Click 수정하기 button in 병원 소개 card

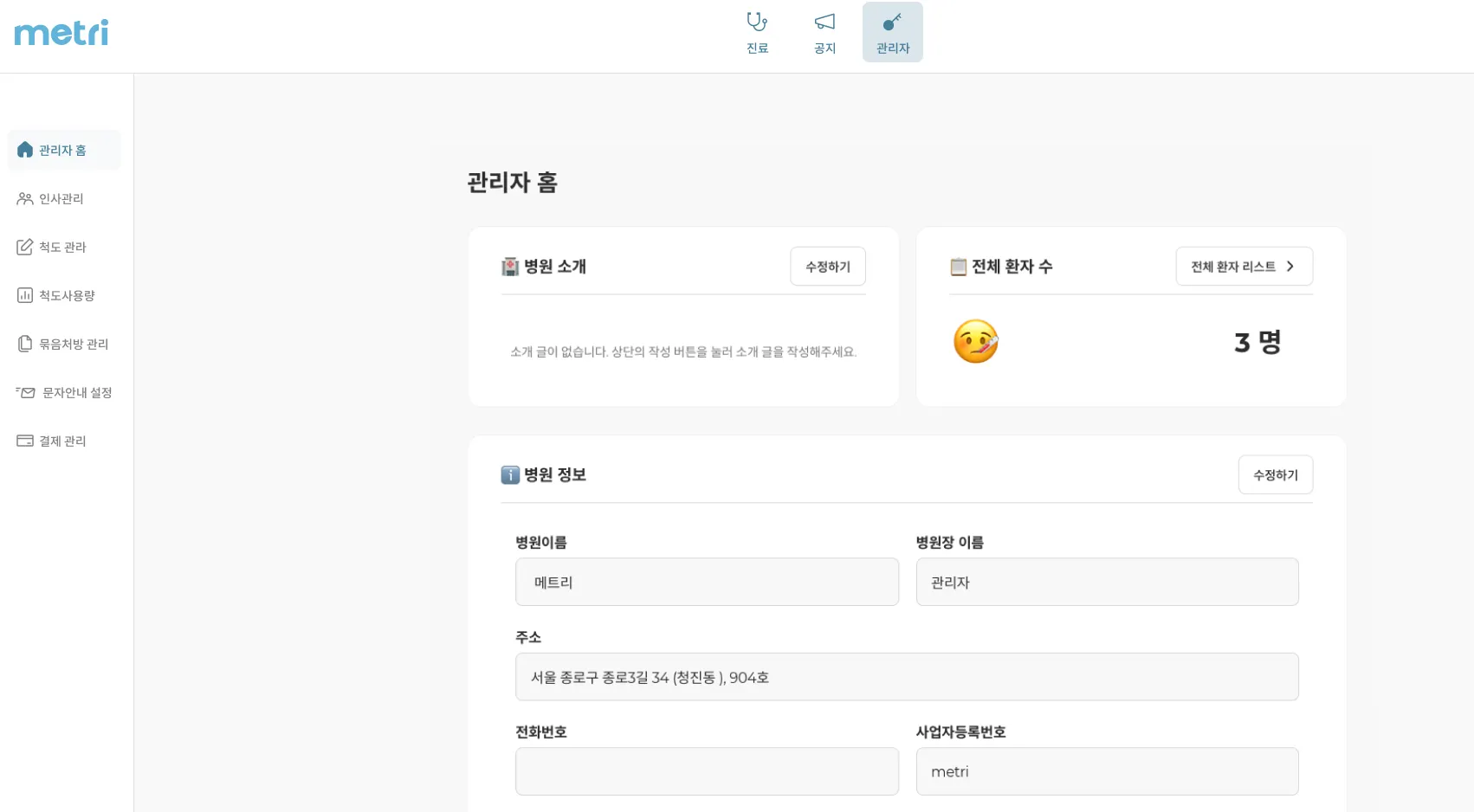[827, 267]
